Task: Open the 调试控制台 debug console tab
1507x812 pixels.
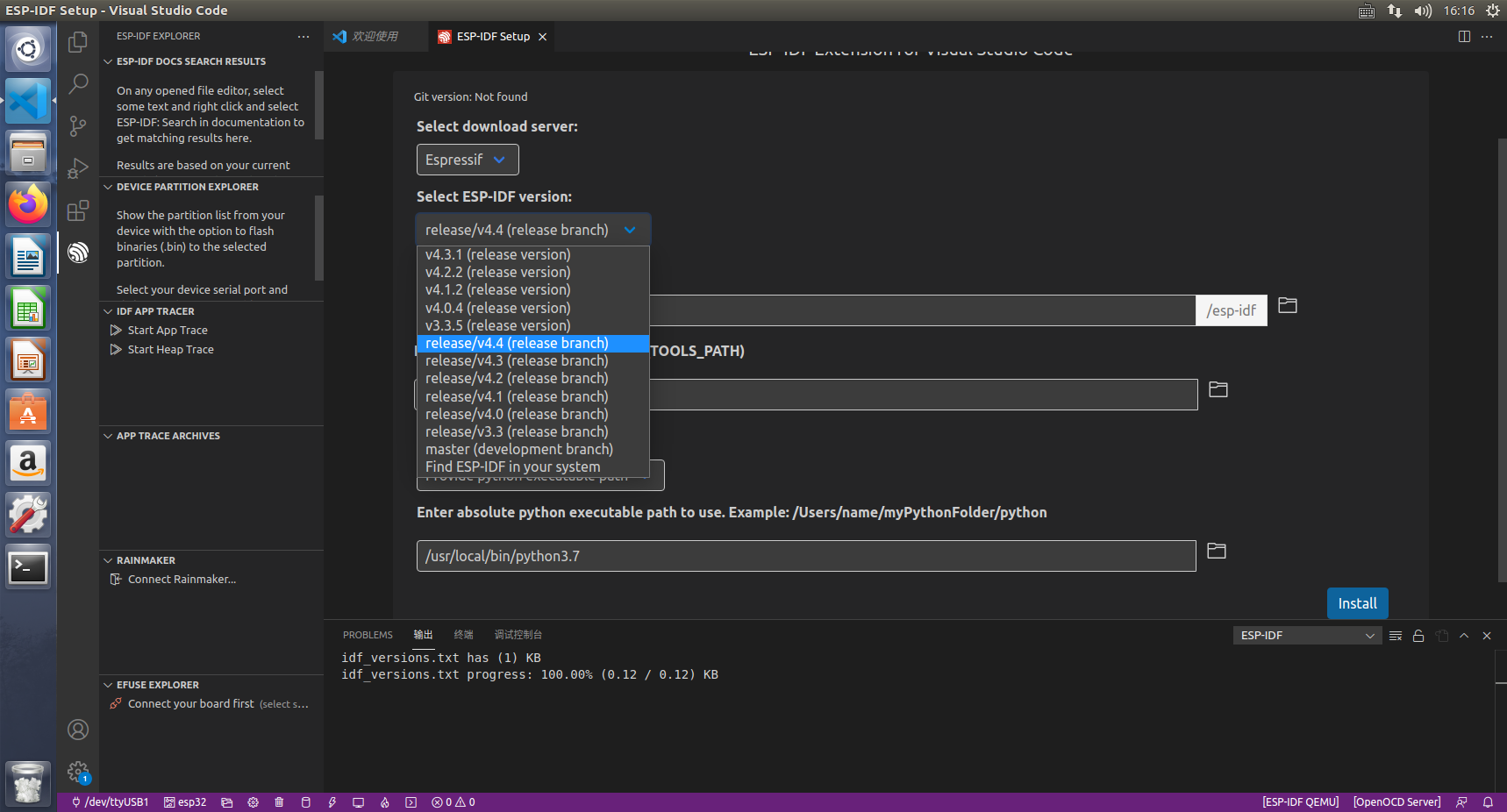Action: 518,635
